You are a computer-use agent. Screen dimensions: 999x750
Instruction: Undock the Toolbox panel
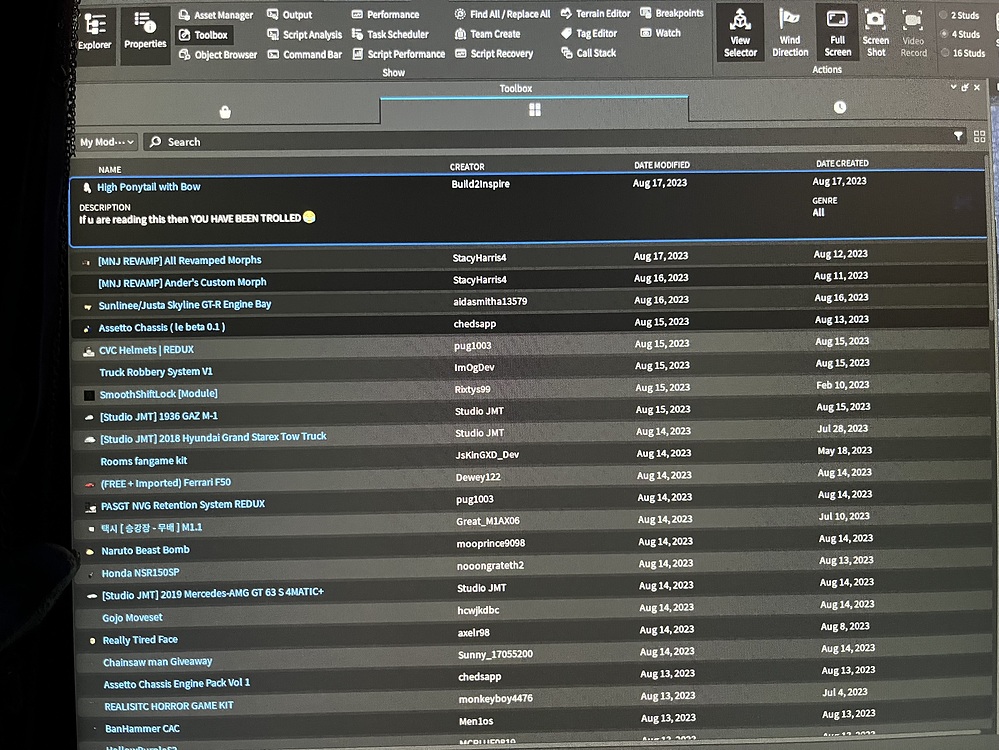tap(965, 87)
